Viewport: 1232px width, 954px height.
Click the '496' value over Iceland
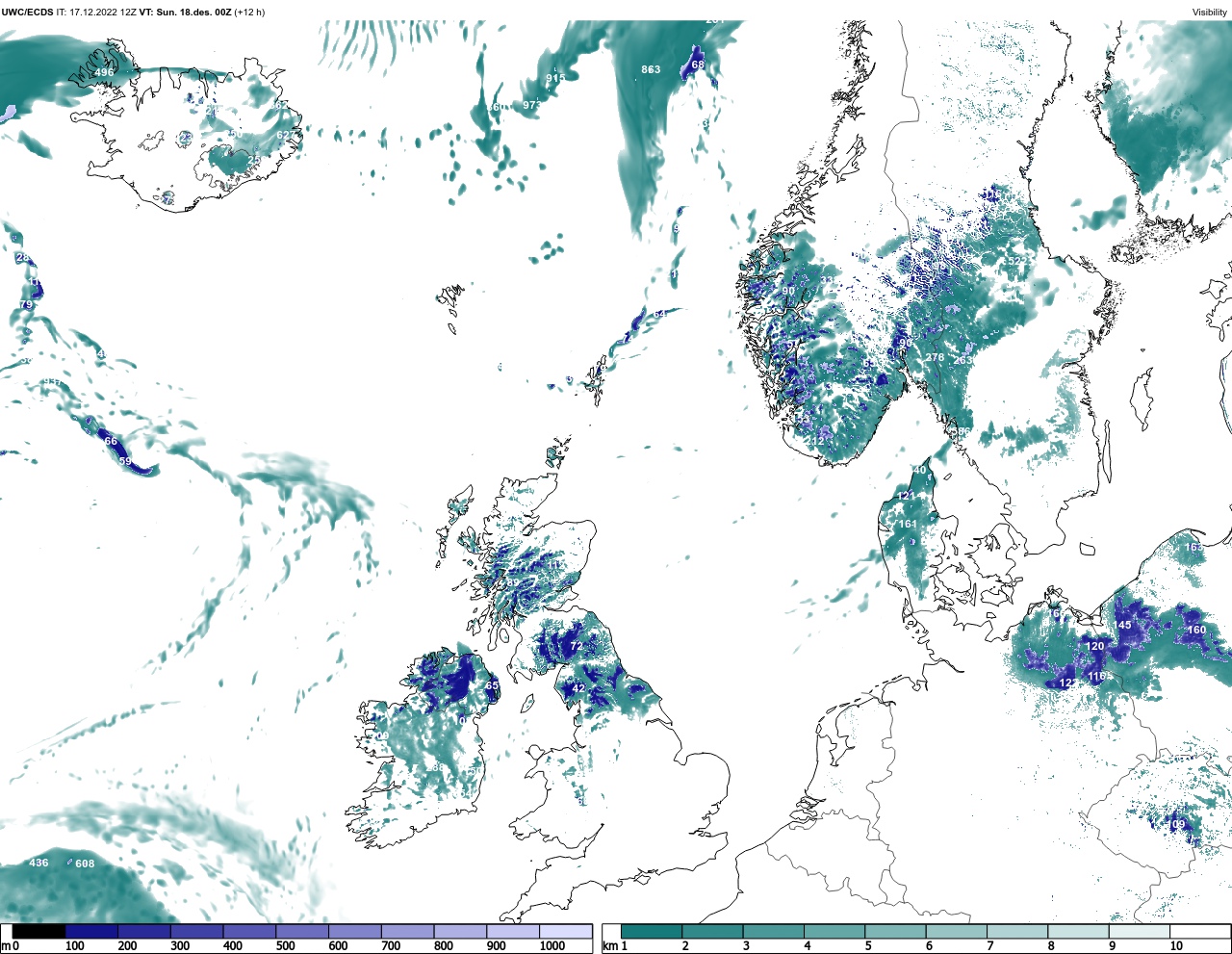tap(104, 72)
